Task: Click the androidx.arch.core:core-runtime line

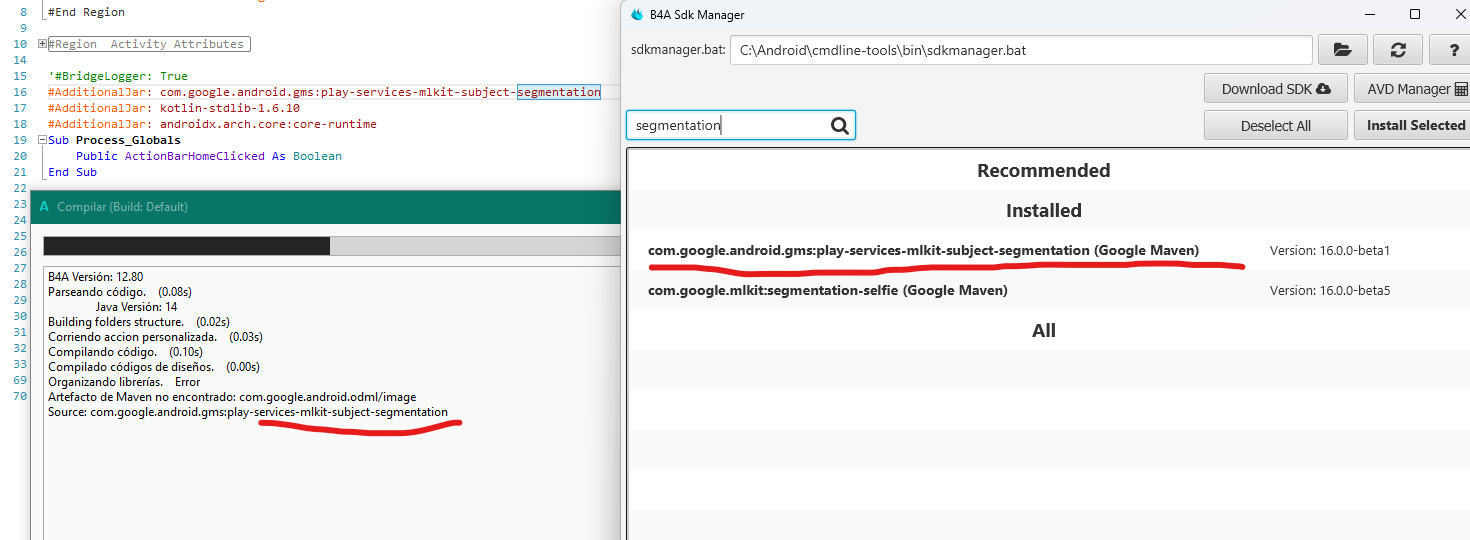Action: 212,124
